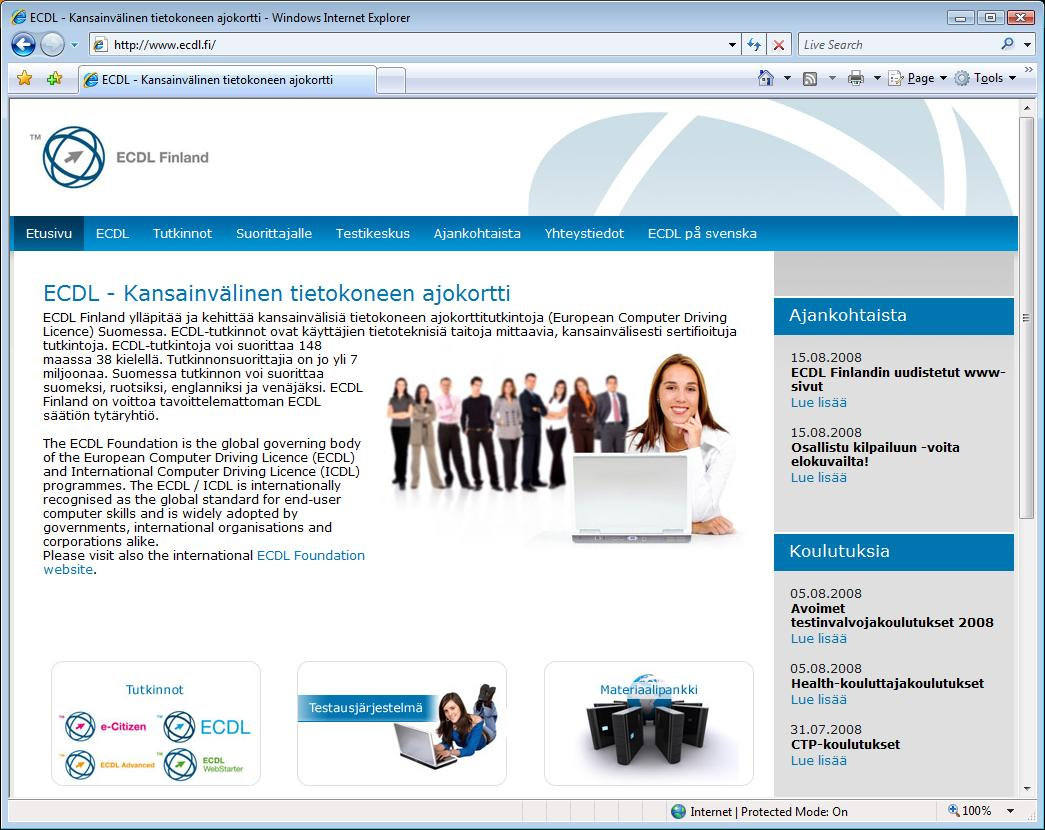This screenshot has width=1045, height=830.
Task: Open the address bar history dropdown
Action: (x=732, y=45)
